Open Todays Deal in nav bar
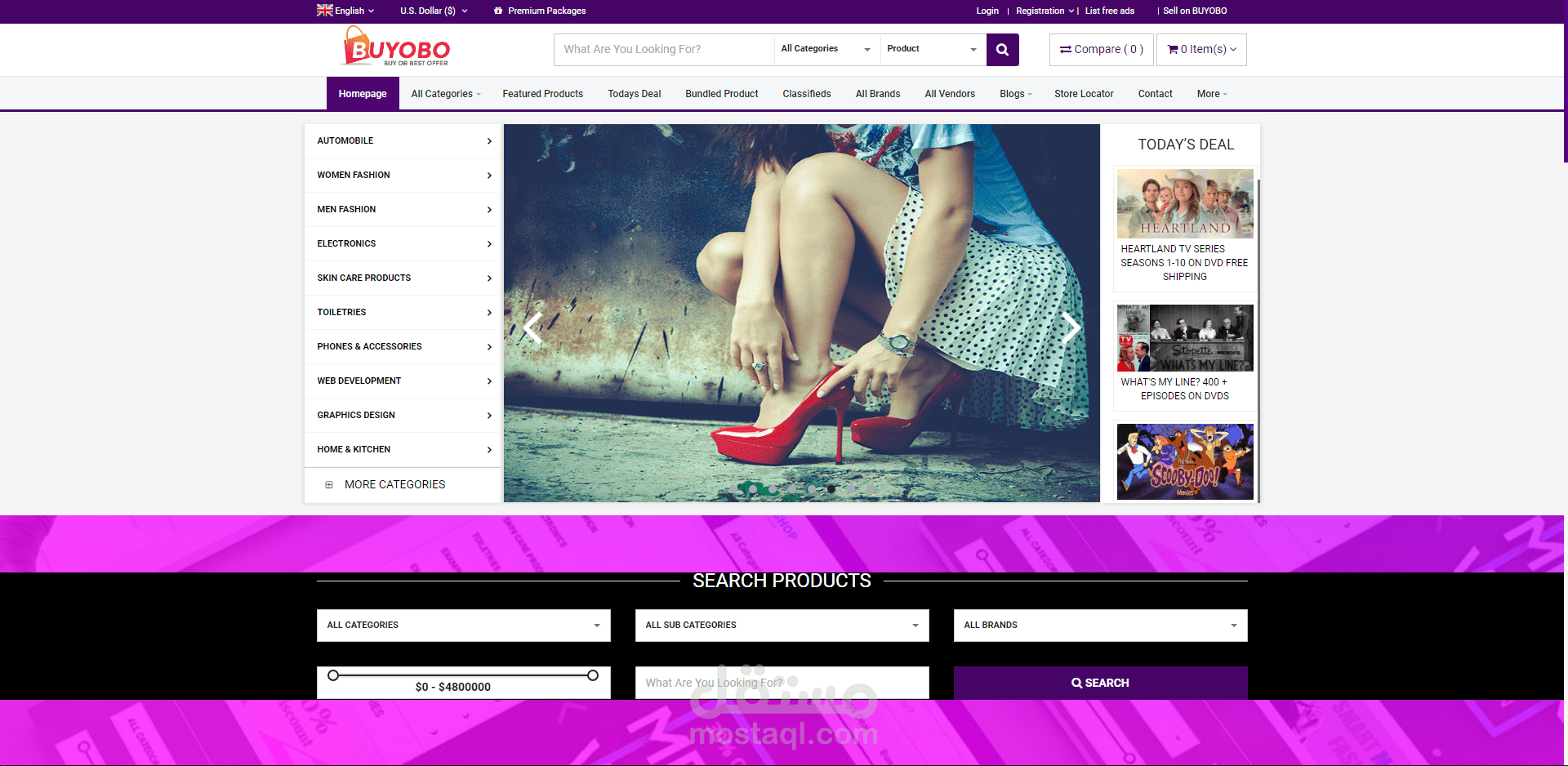 634,94
